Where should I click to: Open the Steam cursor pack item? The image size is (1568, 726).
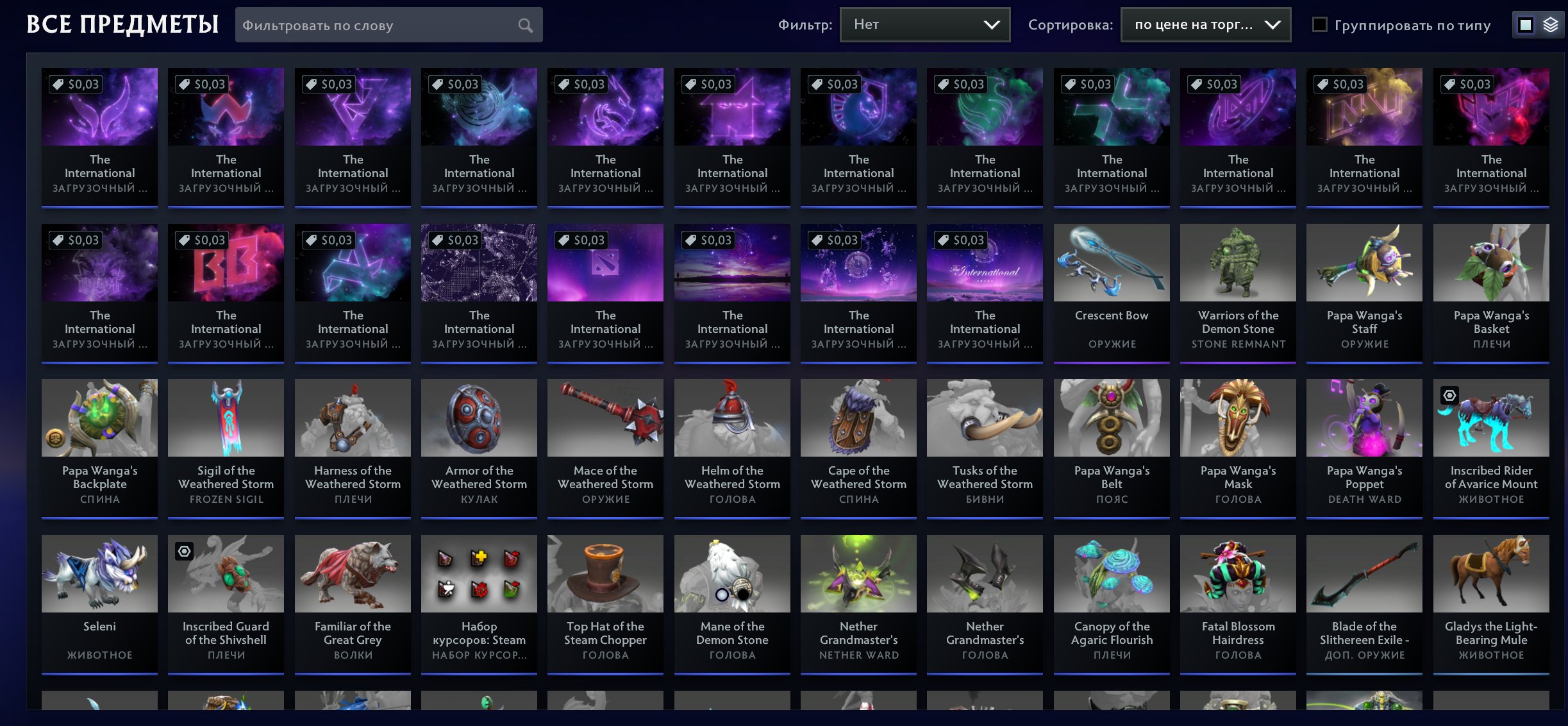tap(479, 604)
